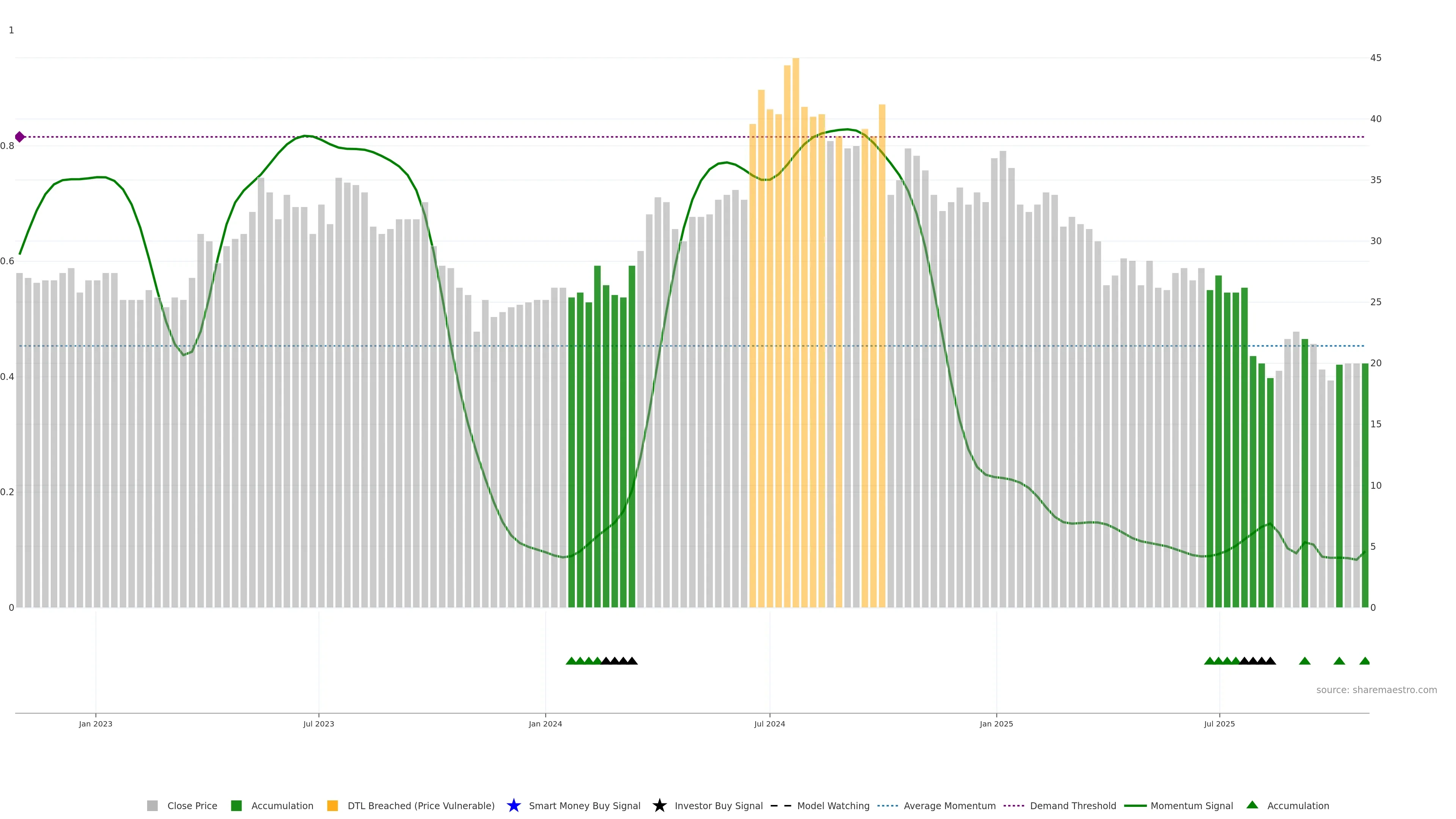1456x819 pixels.
Task: Toggle the Momentum Signal legend entry
Action: pos(1191,805)
